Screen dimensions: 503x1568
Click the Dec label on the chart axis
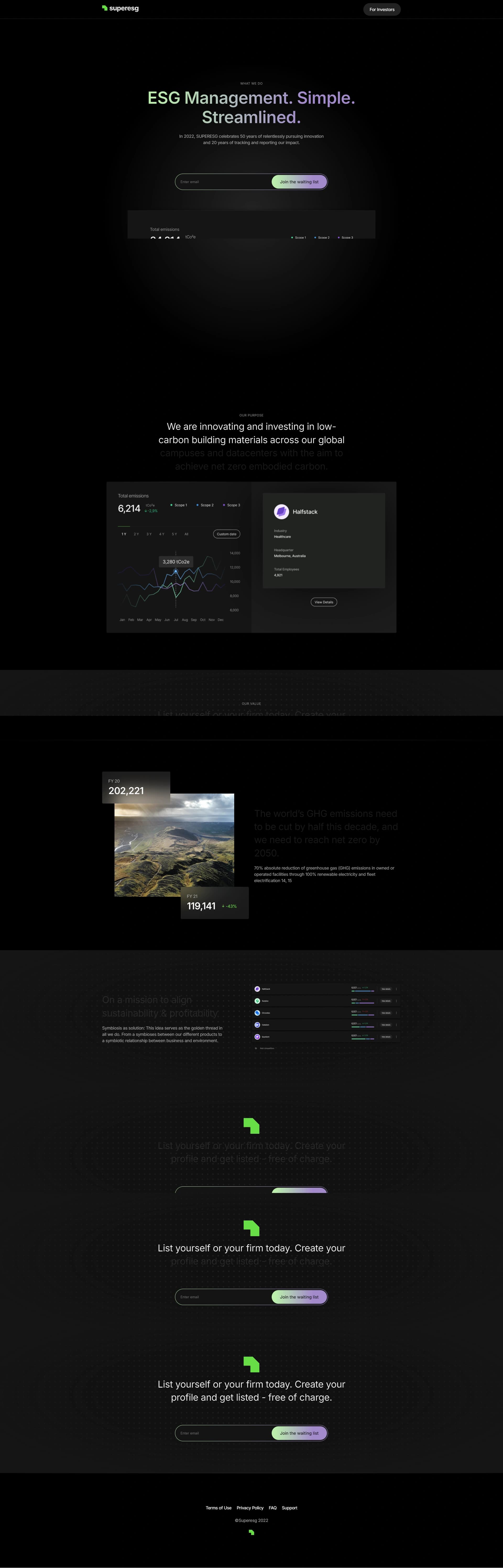[220, 620]
